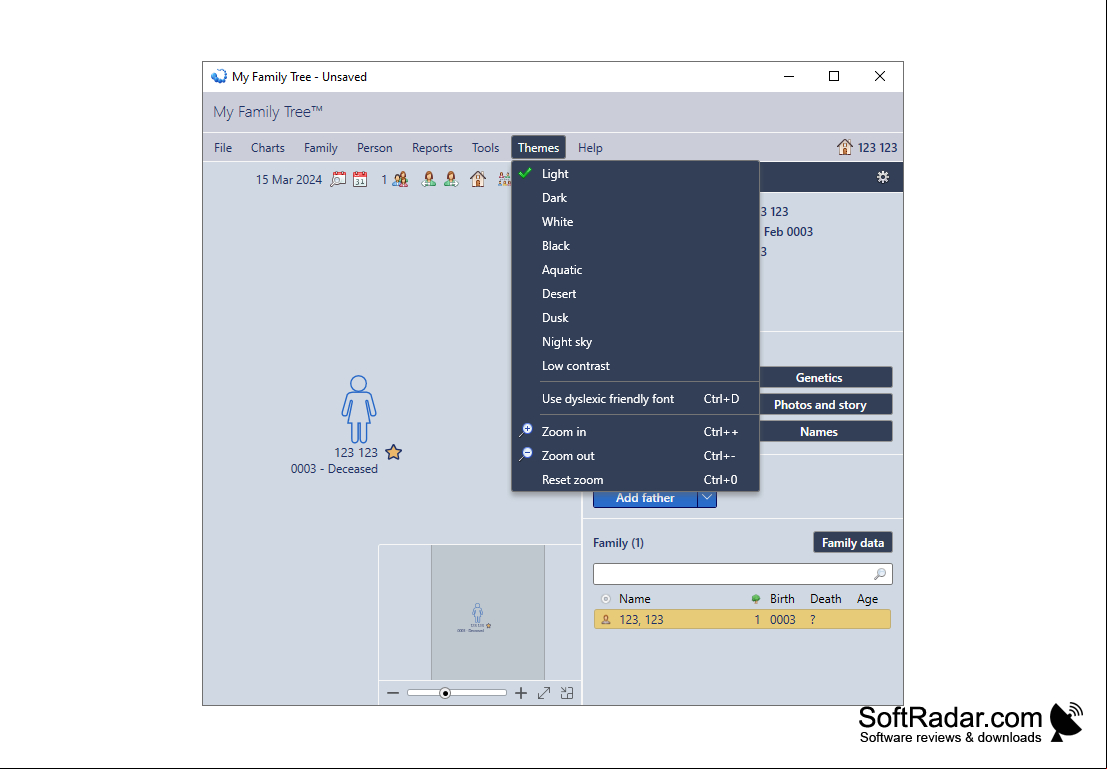
Task: Select the Low contrast theme
Action: pyautogui.click(x=635, y=366)
